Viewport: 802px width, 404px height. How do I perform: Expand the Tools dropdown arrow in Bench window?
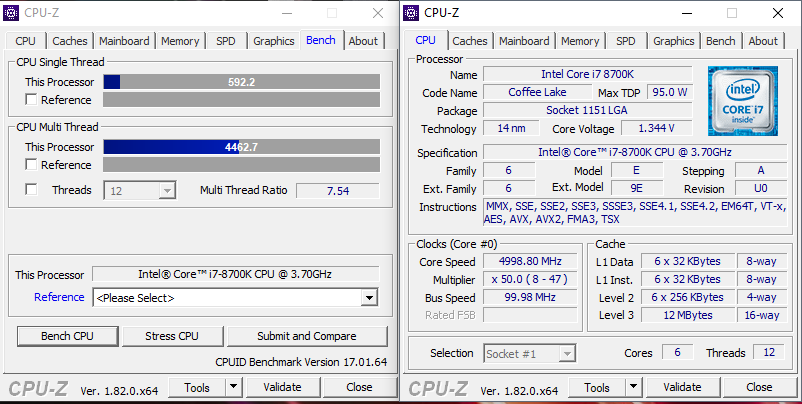point(234,387)
